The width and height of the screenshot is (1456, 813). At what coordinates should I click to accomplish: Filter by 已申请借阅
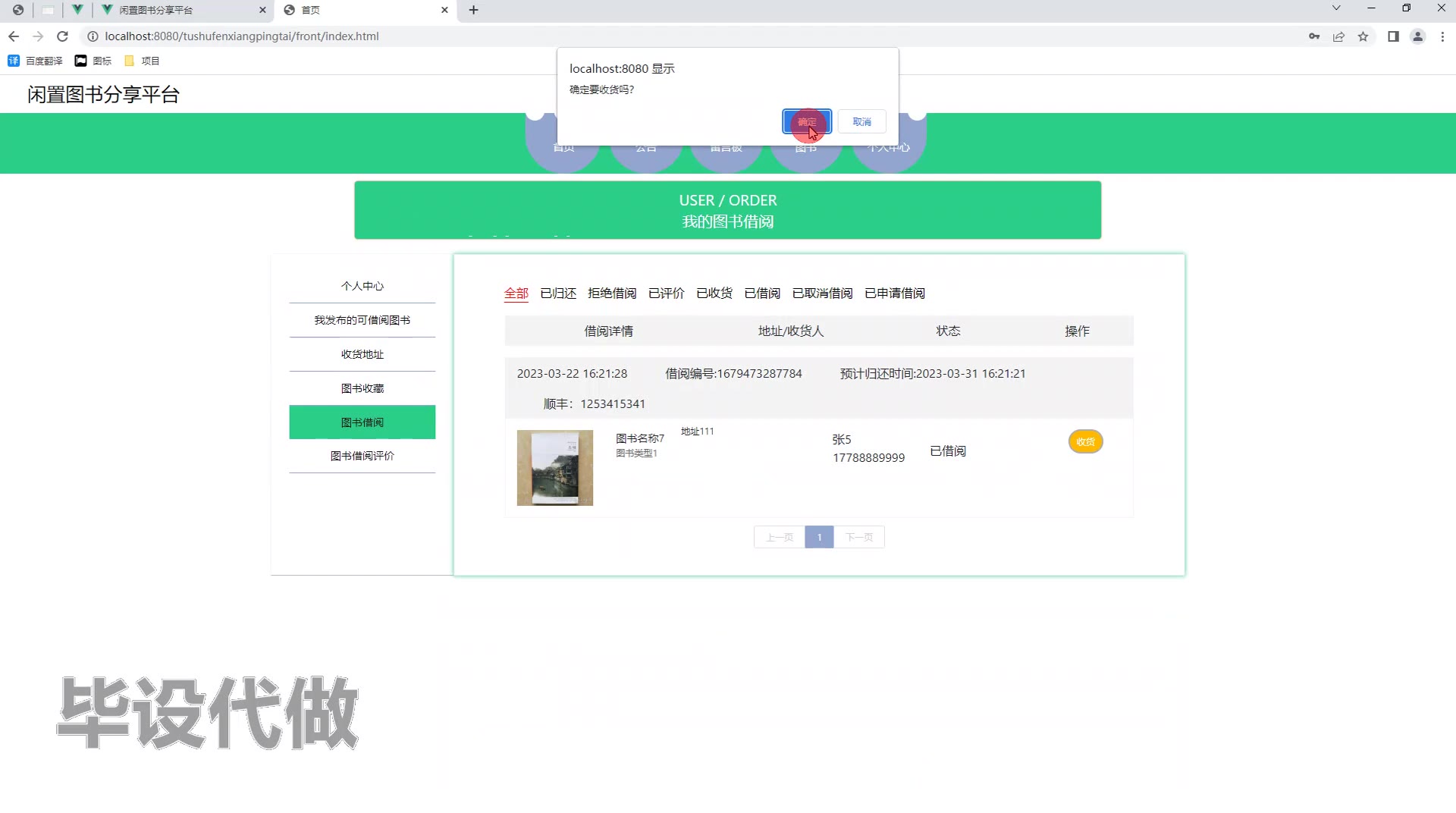pyautogui.click(x=895, y=293)
